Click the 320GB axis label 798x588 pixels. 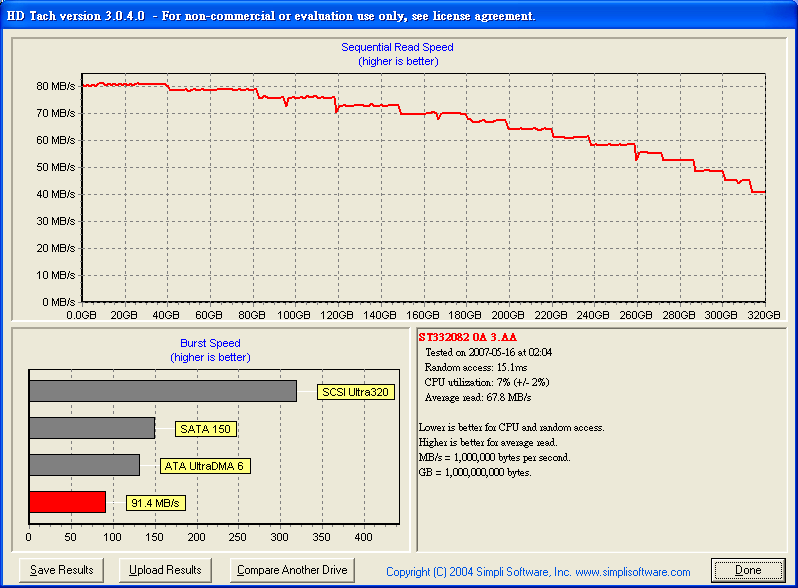(763, 315)
